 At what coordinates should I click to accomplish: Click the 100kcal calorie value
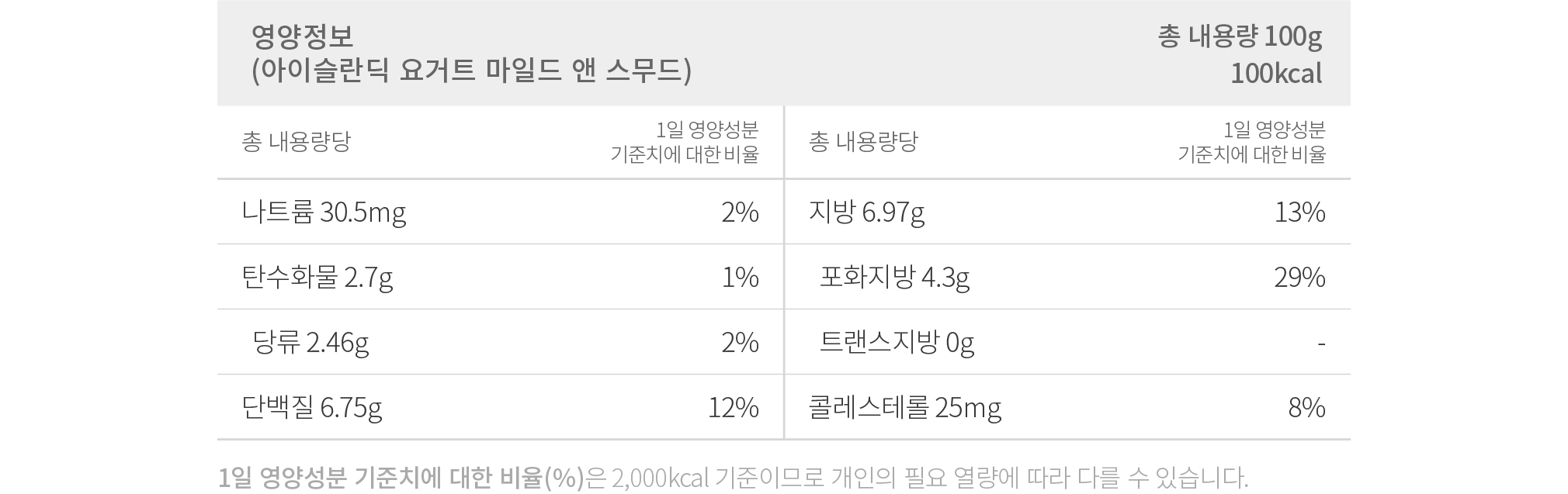coord(1276,74)
